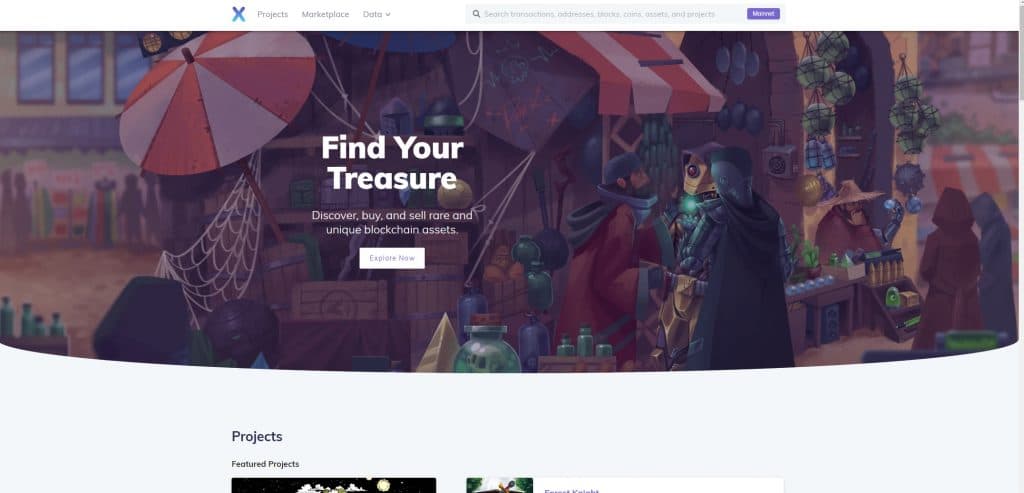Click the Explore Now button
Image resolution: width=1024 pixels, height=493 pixels.
click(x=392, y=258)
